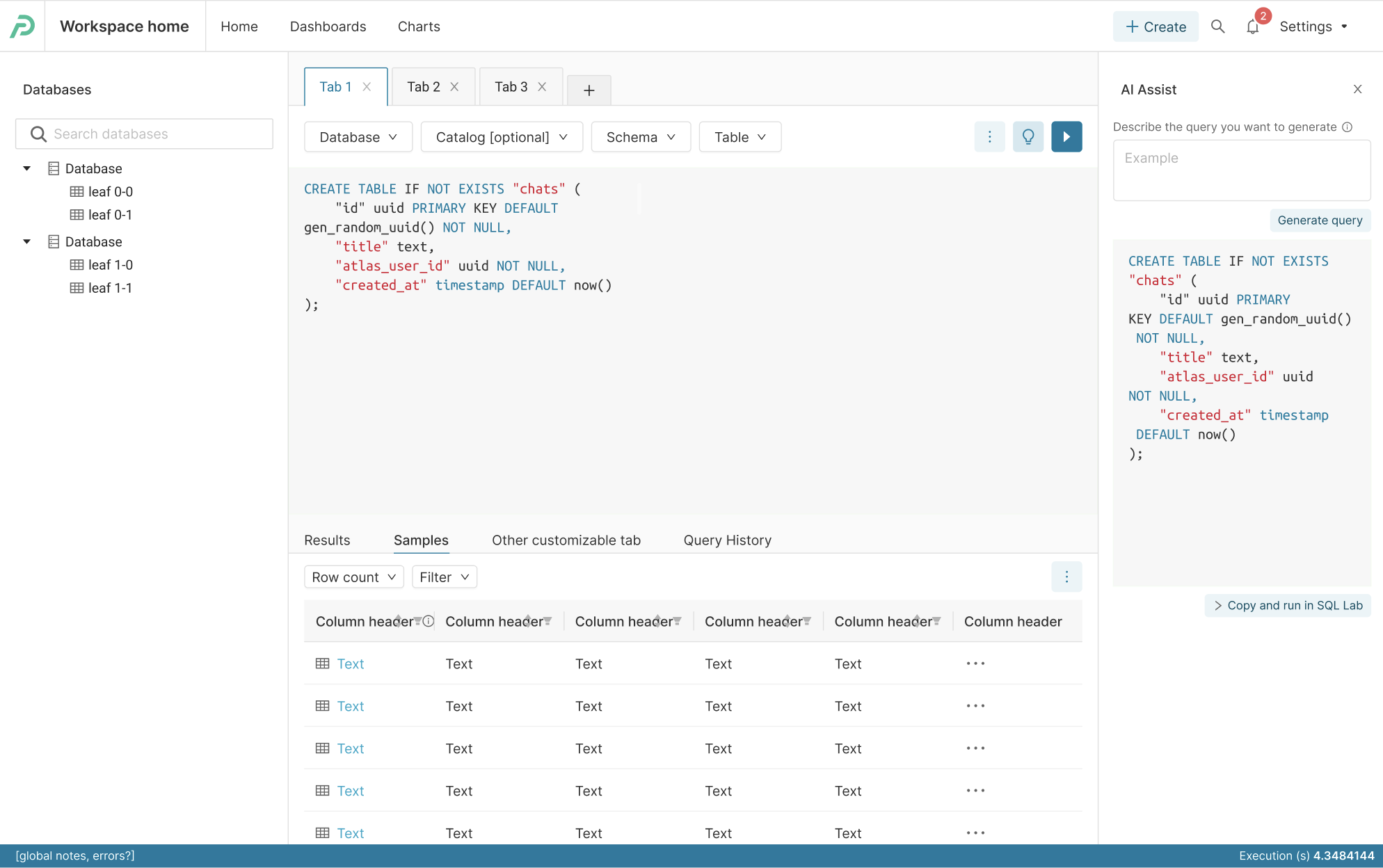This screenshot has width=1383, height=868.
Task: Click filter funnel in fourth column header
Action: (x=807, y=621)
